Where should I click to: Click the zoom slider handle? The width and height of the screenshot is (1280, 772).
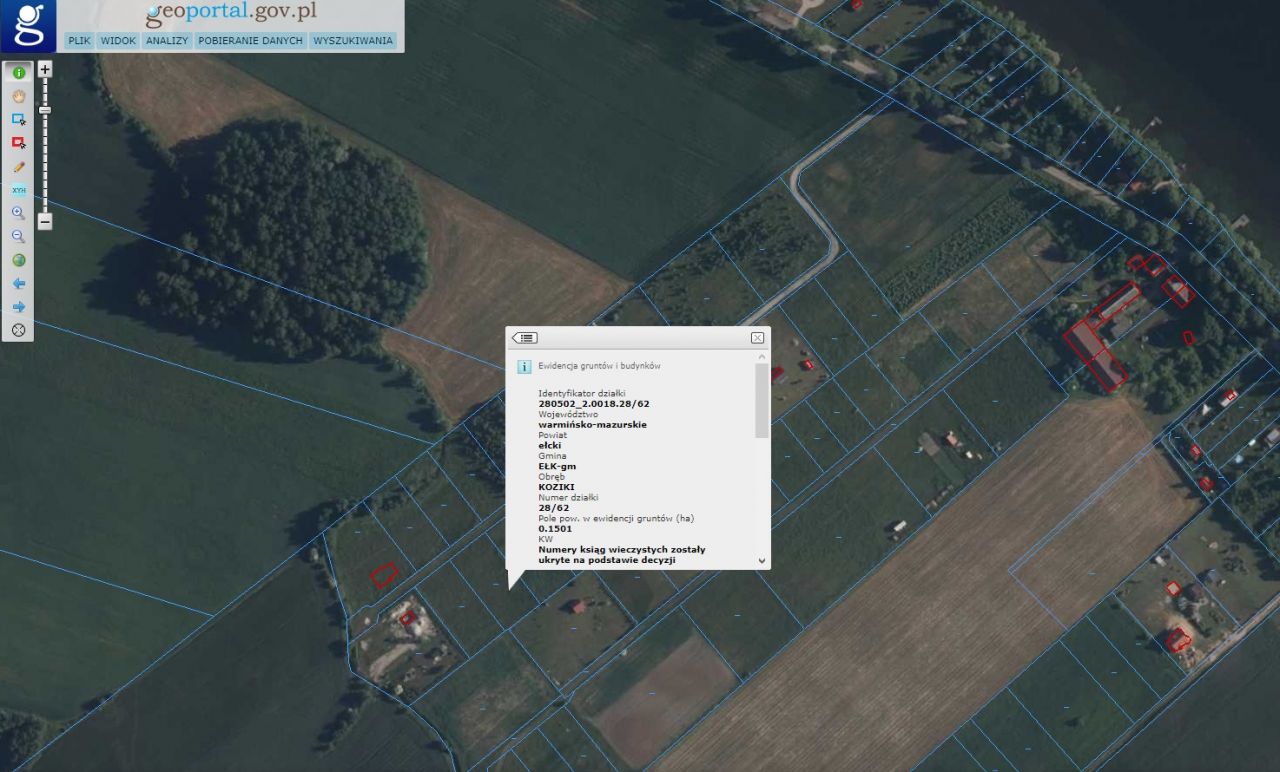tap(45, 110)
